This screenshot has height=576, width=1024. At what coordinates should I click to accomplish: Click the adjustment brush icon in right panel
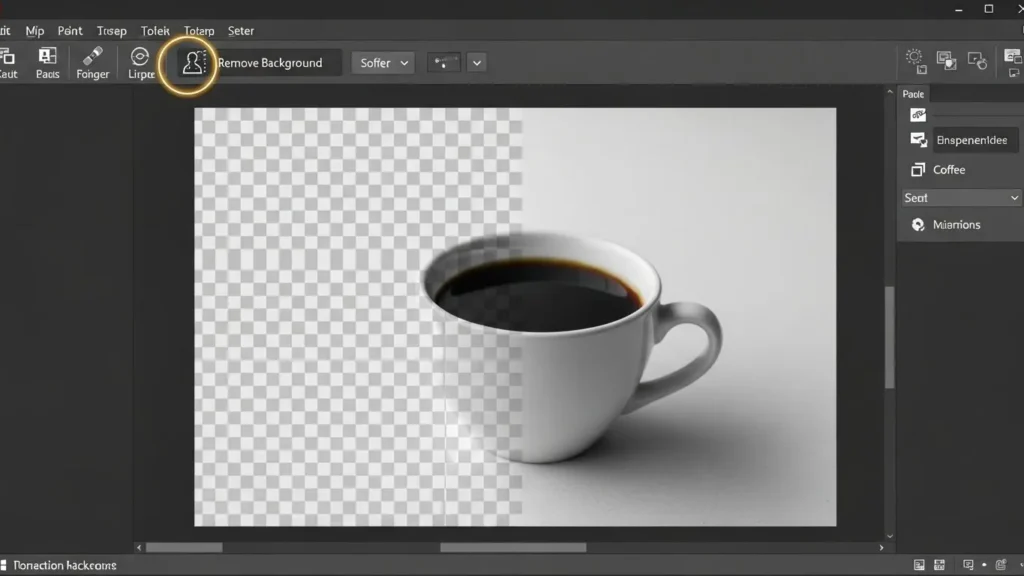pyautogui.click(x=916, y=114)
